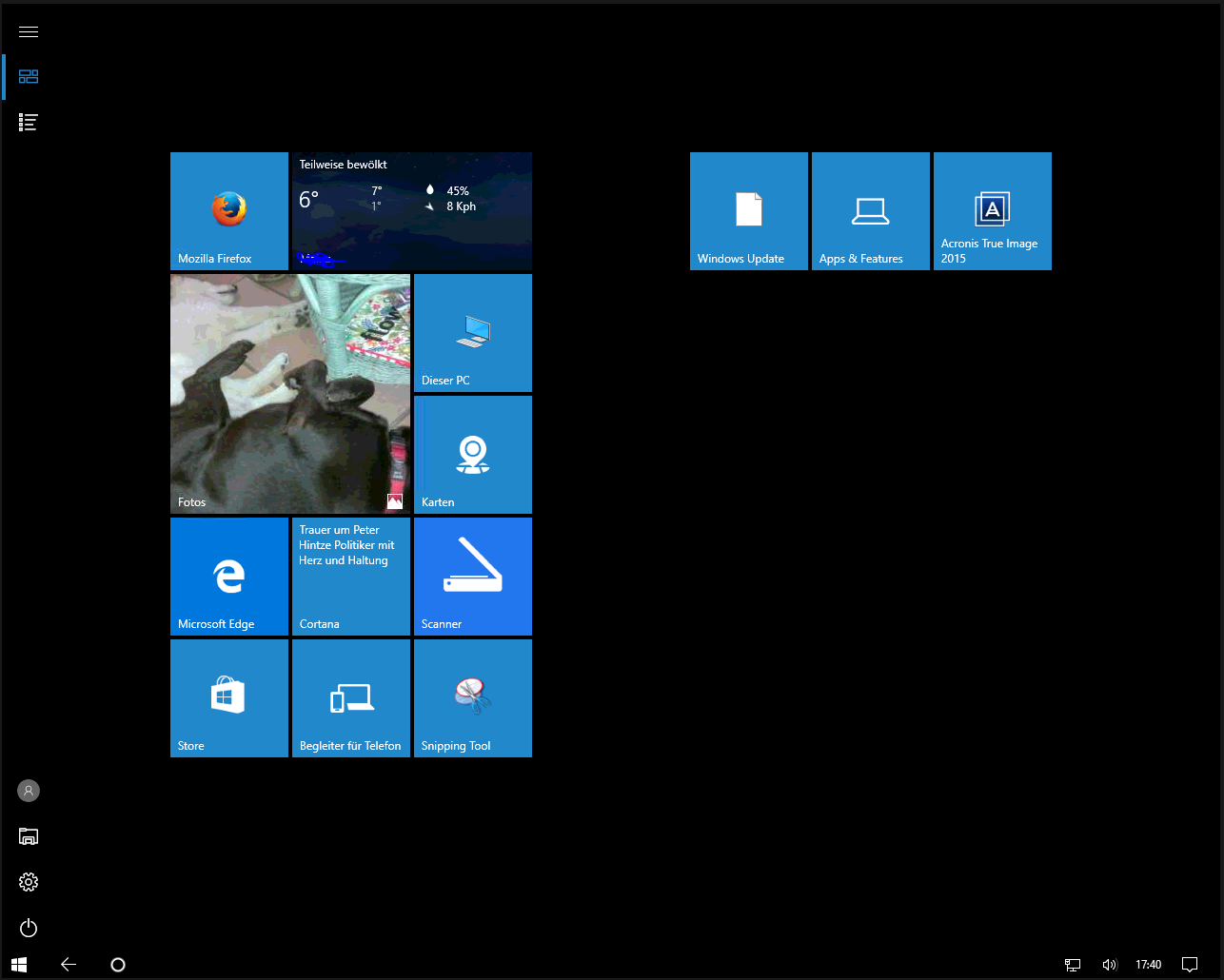Click the Windows Start button
Image resolution: width=1224 pixels, height=980 pixels.
tap(19, 964)
